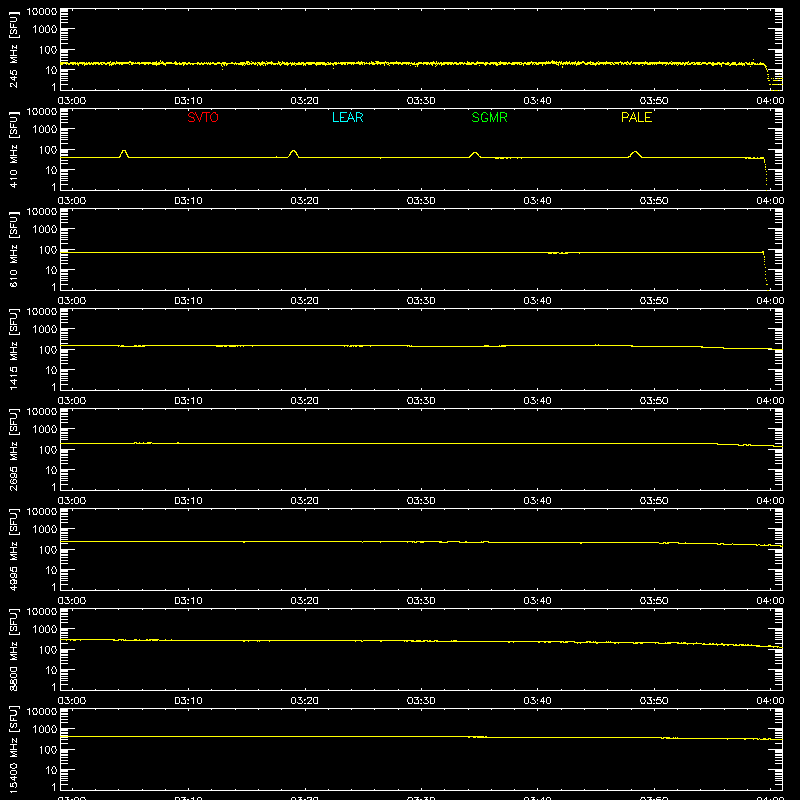The height and width of the screenshot is (800, 800).
Task: Click the 1000 y-axis label on the 245 MHz plot
Action: point(45,30)
